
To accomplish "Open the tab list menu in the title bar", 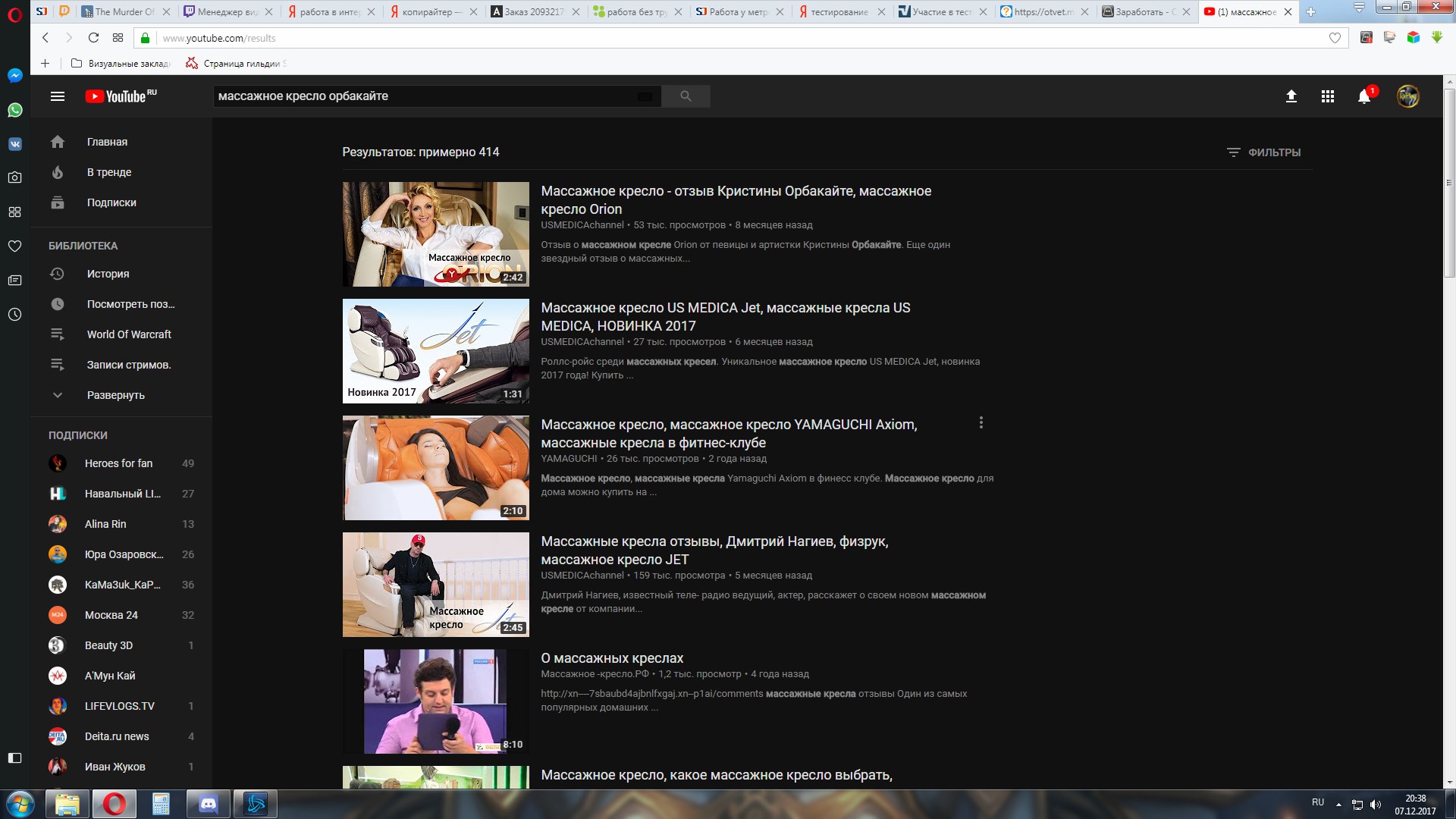I will tap(1359, 7).
